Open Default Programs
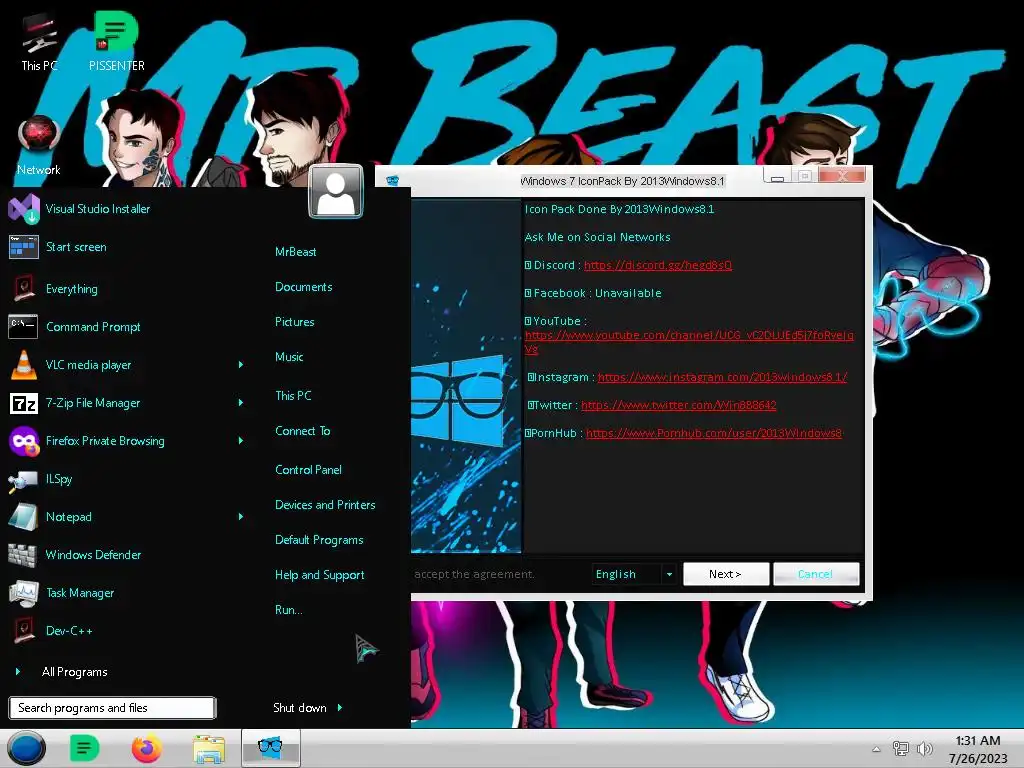The image size is (1024, 768). click(319, 540)
